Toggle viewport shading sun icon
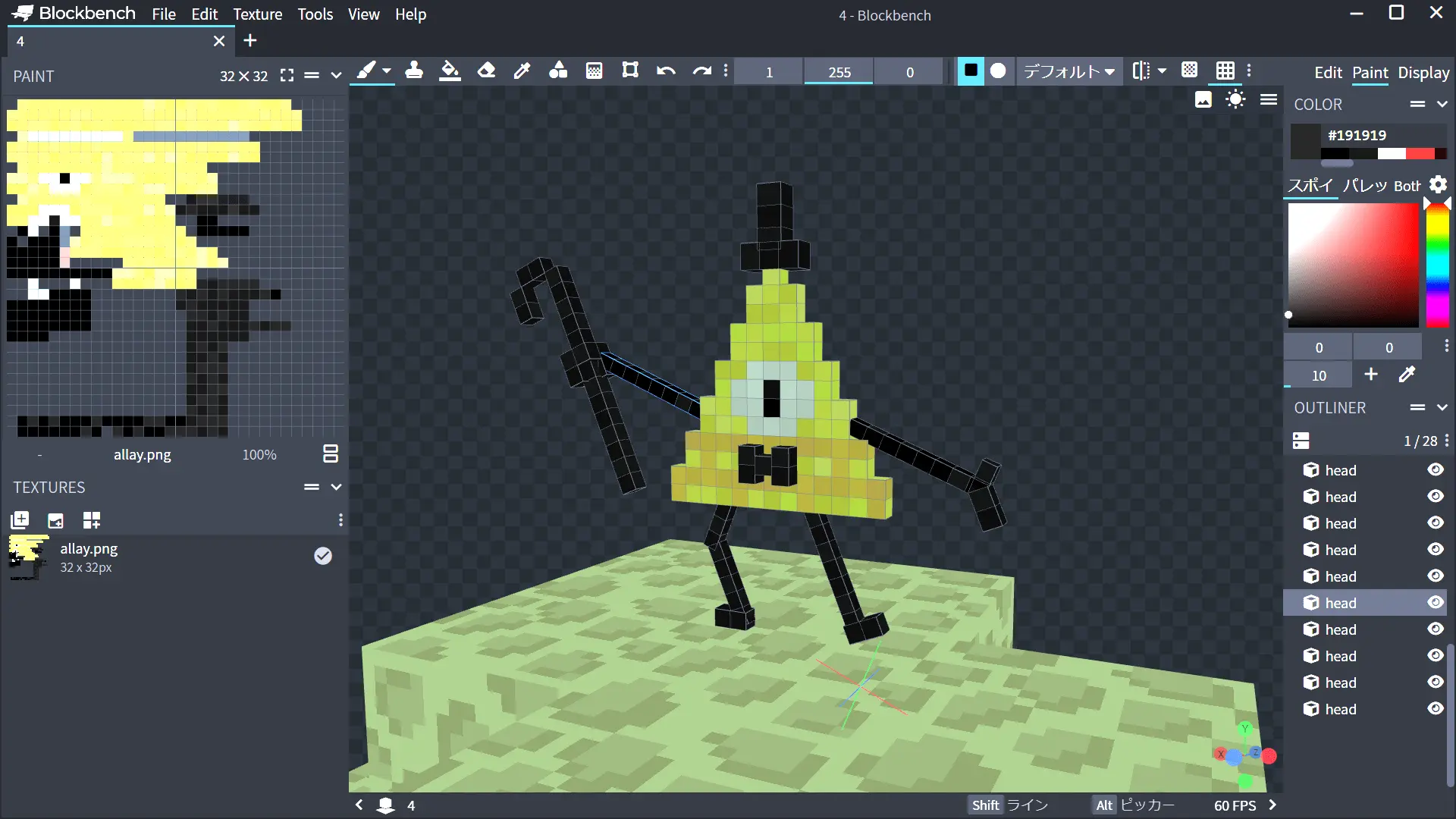1456x819 pixels. (1235, 100)
